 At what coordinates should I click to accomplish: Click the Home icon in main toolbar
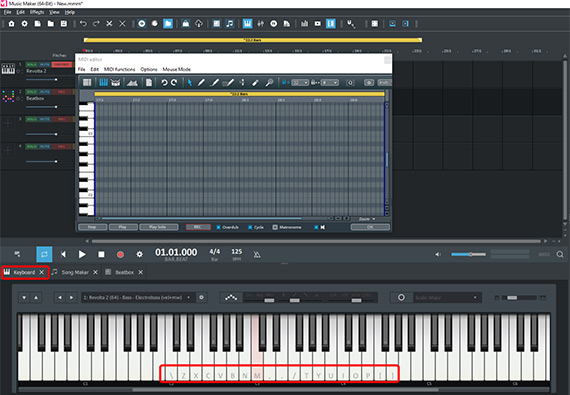click(x=11, y=24)
